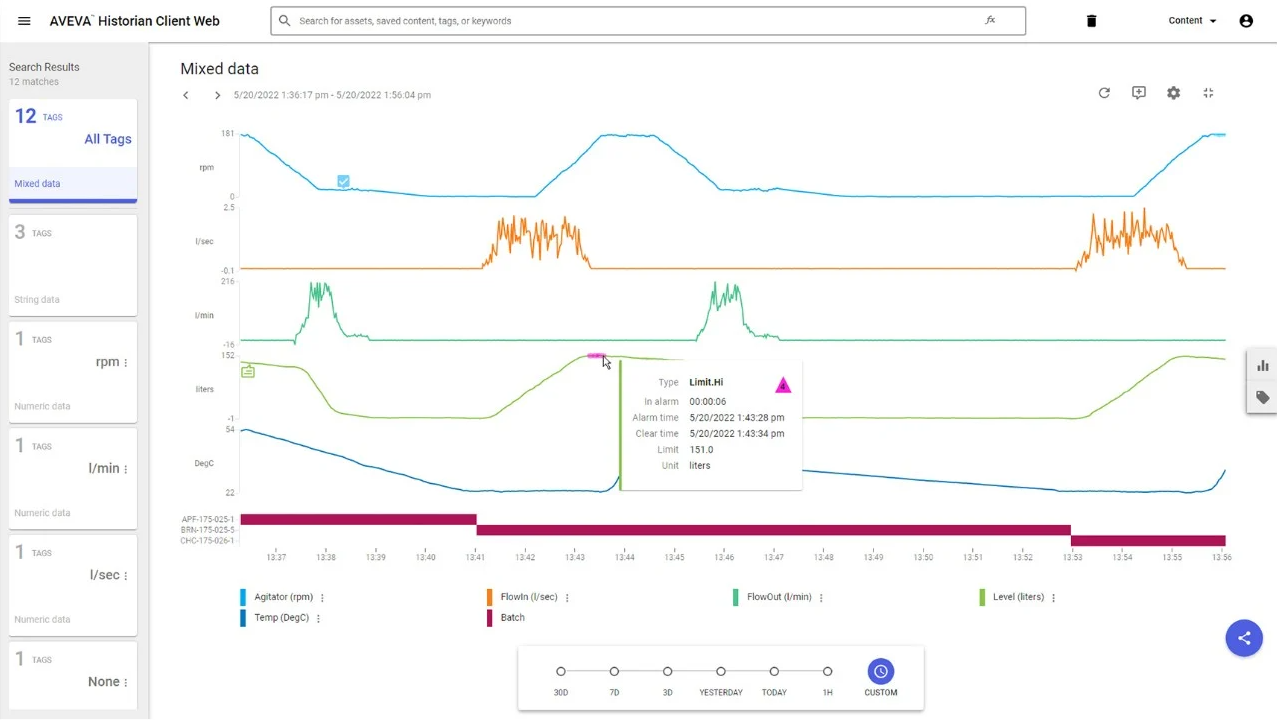
Task: Open the Content dropdown
Action: [x=1192, y=21]
